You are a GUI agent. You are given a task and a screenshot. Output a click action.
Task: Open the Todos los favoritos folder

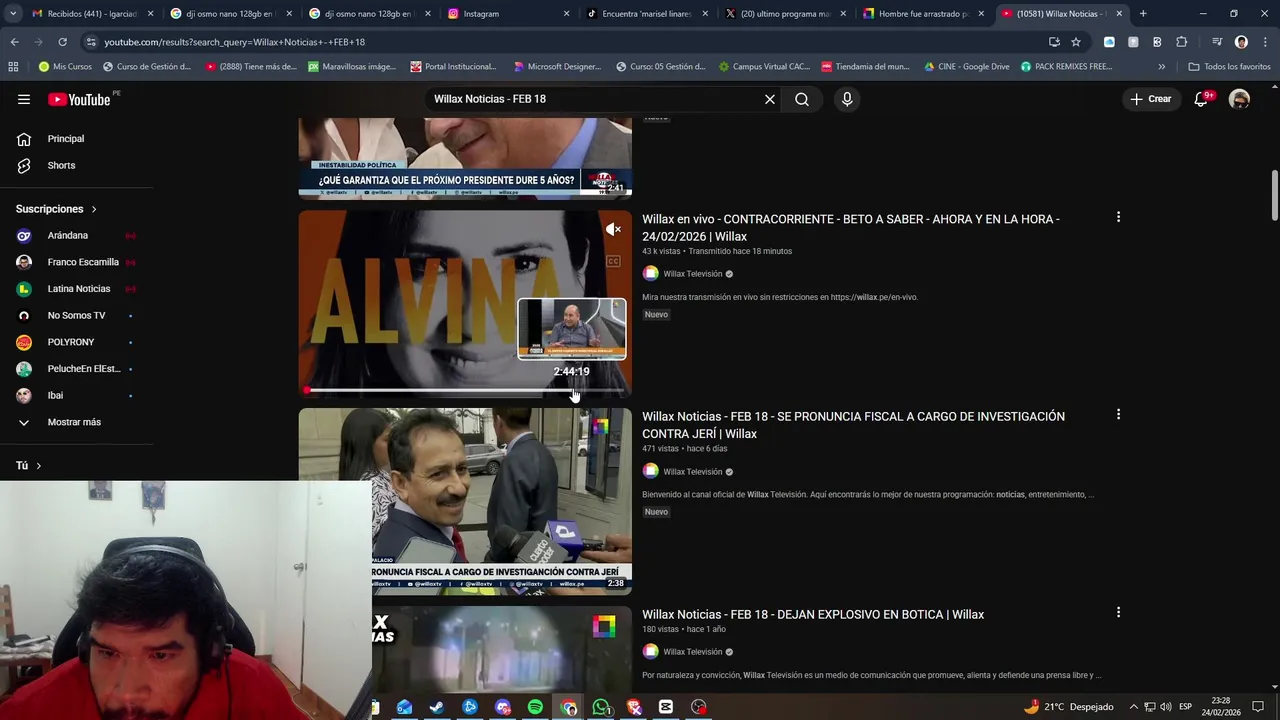1229,67
